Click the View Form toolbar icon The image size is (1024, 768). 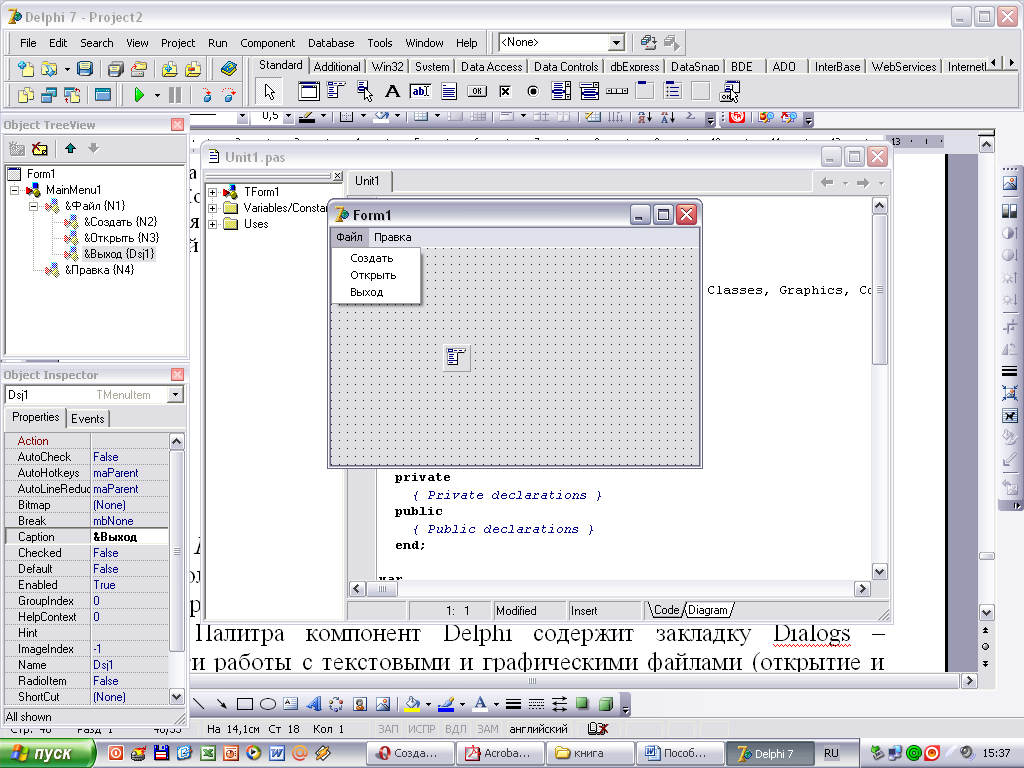(49, 95)
